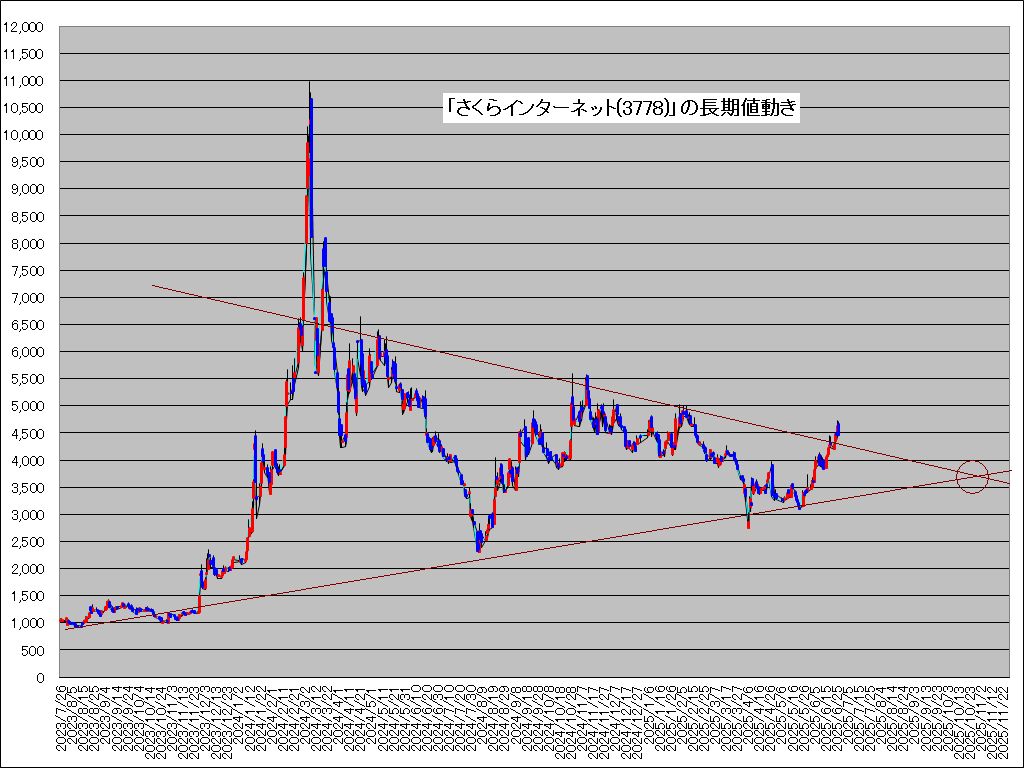The image size is (1024, 768).
Task: Click the 11,000 y-axis value
Action: [x=24, y=82]
